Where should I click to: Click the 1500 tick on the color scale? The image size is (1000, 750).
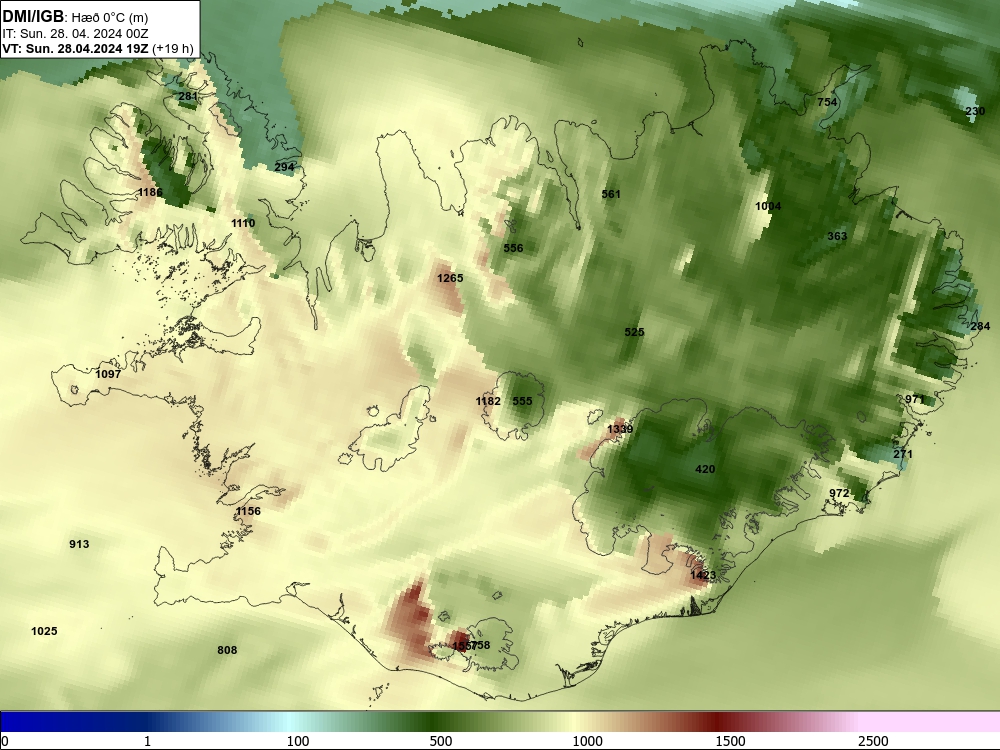(730, 741)
